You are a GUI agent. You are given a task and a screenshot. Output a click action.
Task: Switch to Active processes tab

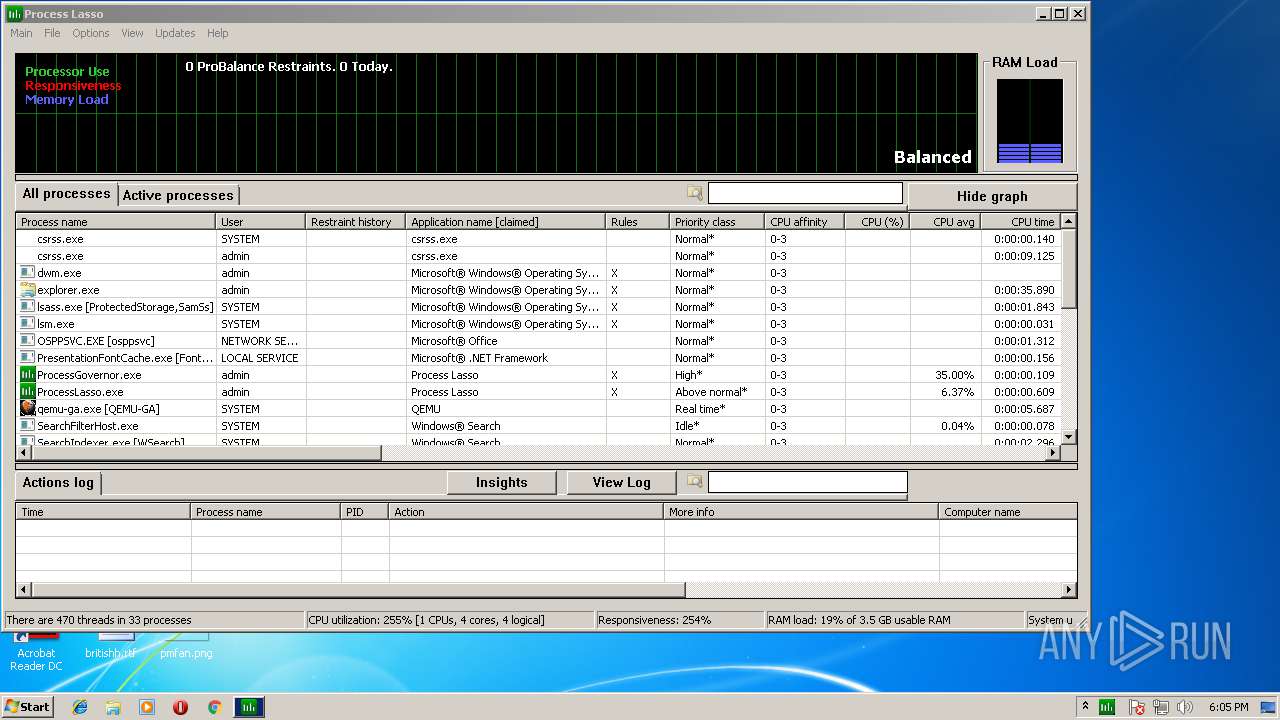[178, 196]
